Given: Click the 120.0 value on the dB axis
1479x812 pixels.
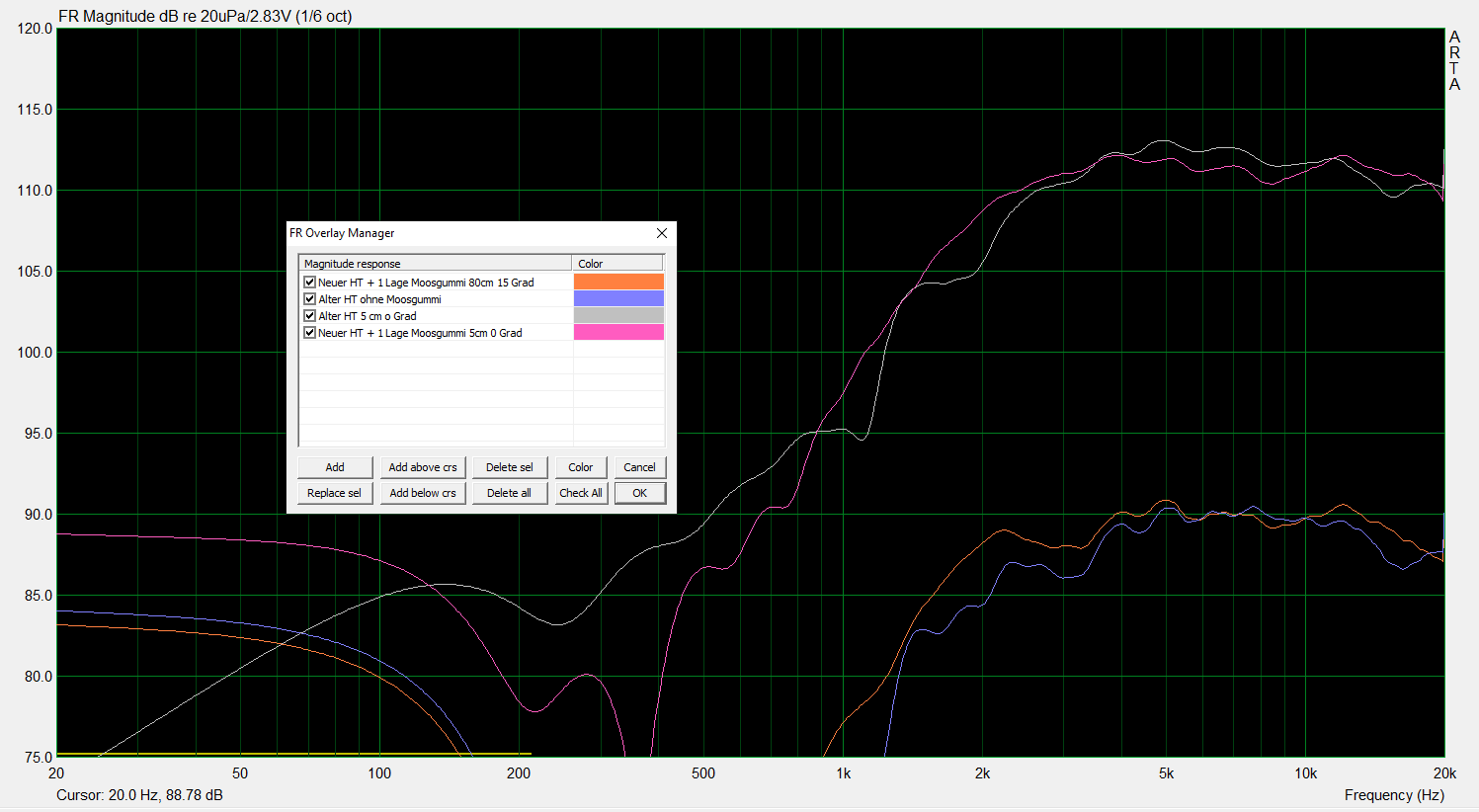Looking at the screenshot, I should (35, 29).
